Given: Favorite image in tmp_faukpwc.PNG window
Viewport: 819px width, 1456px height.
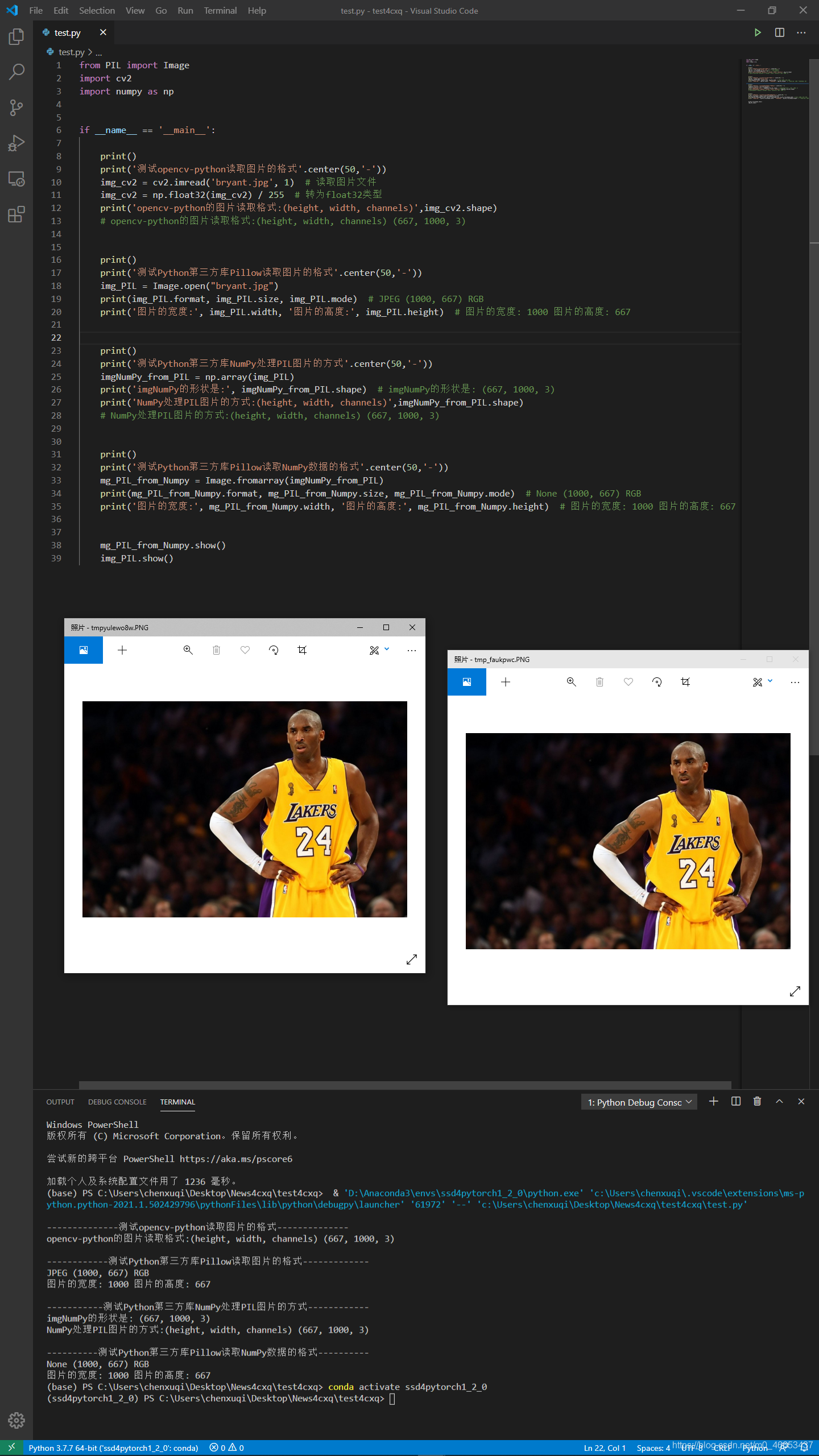Looking at the screenshot, I should 628,682.
